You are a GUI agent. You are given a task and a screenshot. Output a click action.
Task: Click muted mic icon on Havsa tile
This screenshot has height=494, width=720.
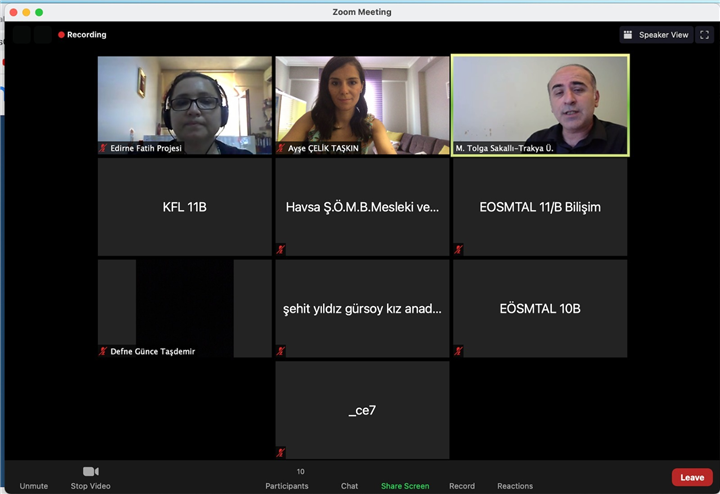pyautogui.click(x=281, y=249)
